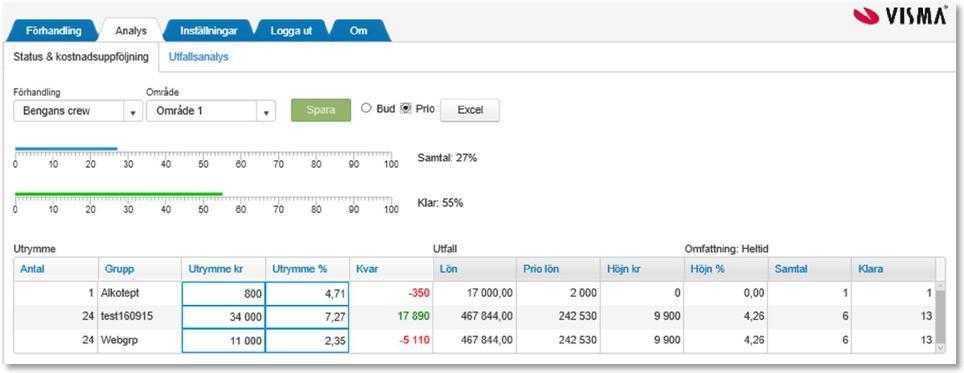Click Utrymme % field showing 7,27
This screenshot has width=964, height=373.
307,317
